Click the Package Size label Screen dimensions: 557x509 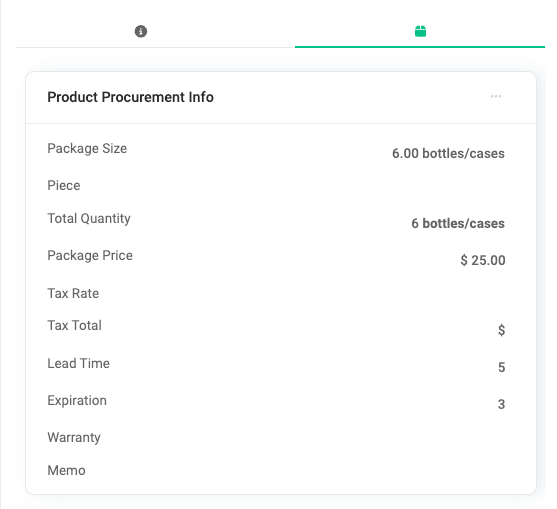(87, 148)
